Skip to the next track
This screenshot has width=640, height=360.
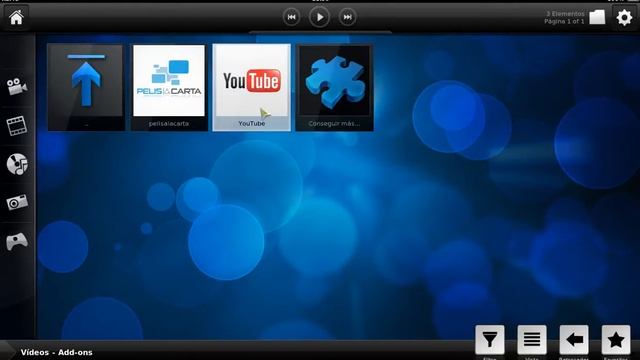[347, 17]
